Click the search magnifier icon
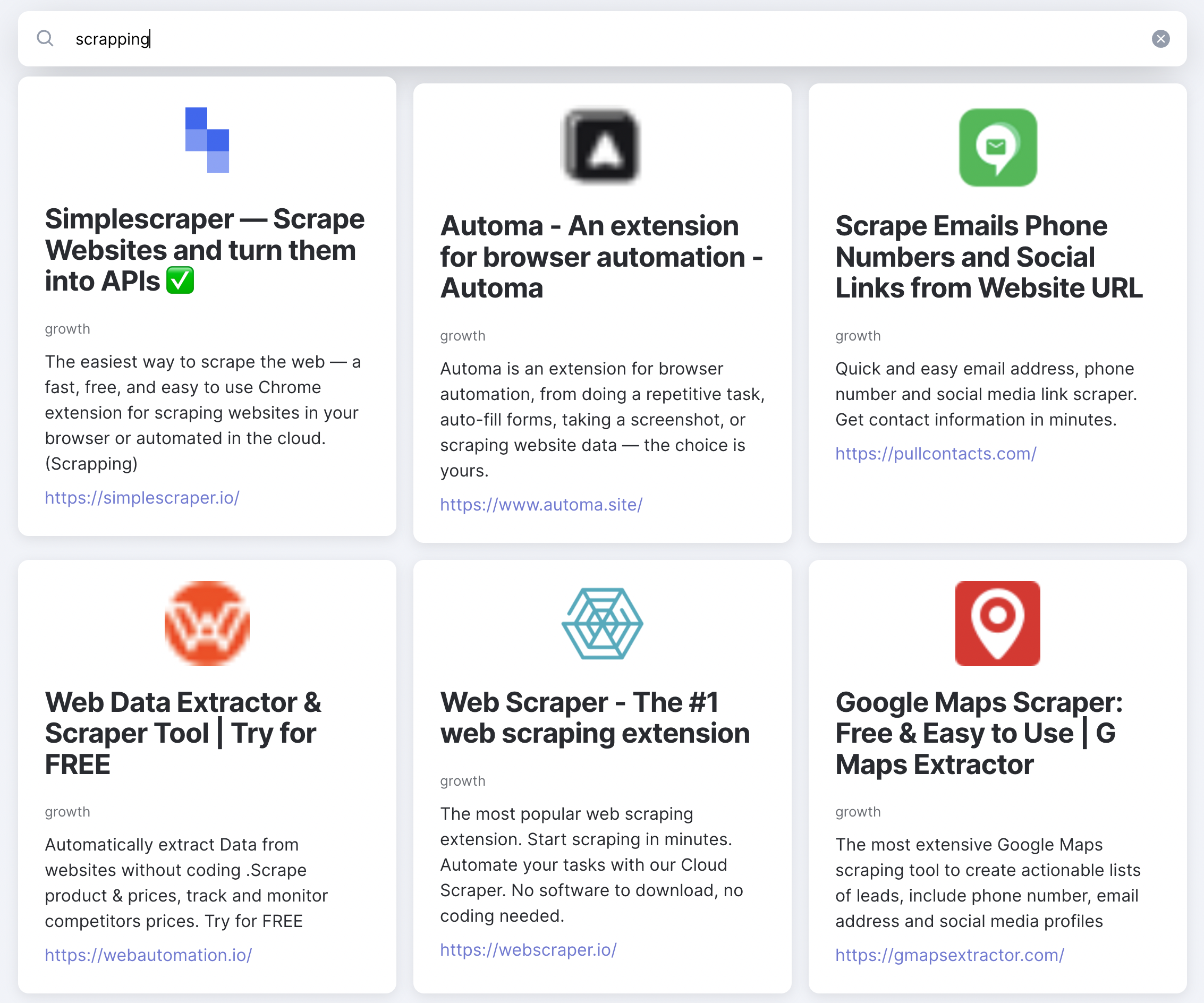The height and width of the screenshot is (1003, 1204). 45,39
